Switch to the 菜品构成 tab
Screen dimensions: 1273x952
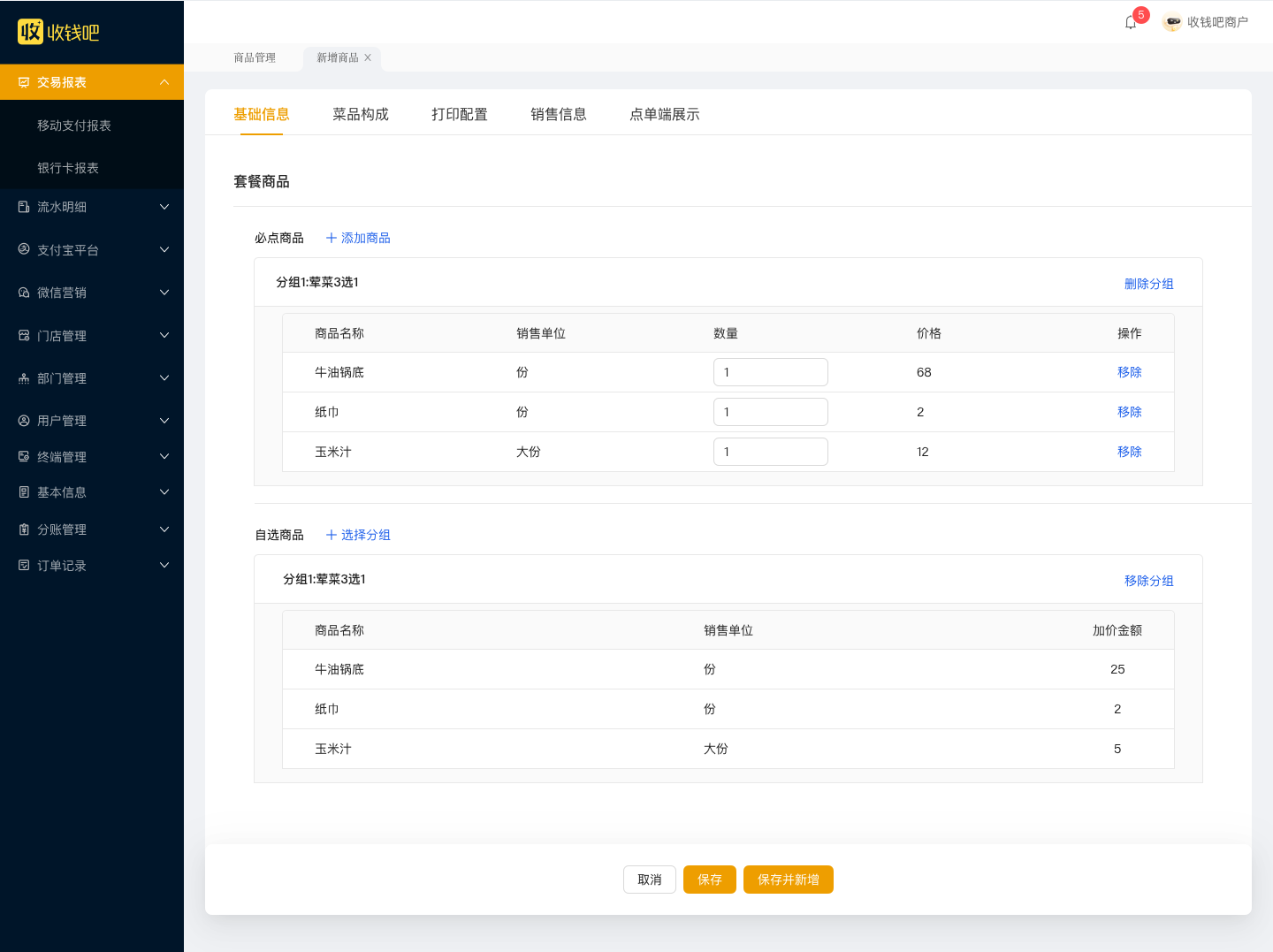[x=361, y=114]
